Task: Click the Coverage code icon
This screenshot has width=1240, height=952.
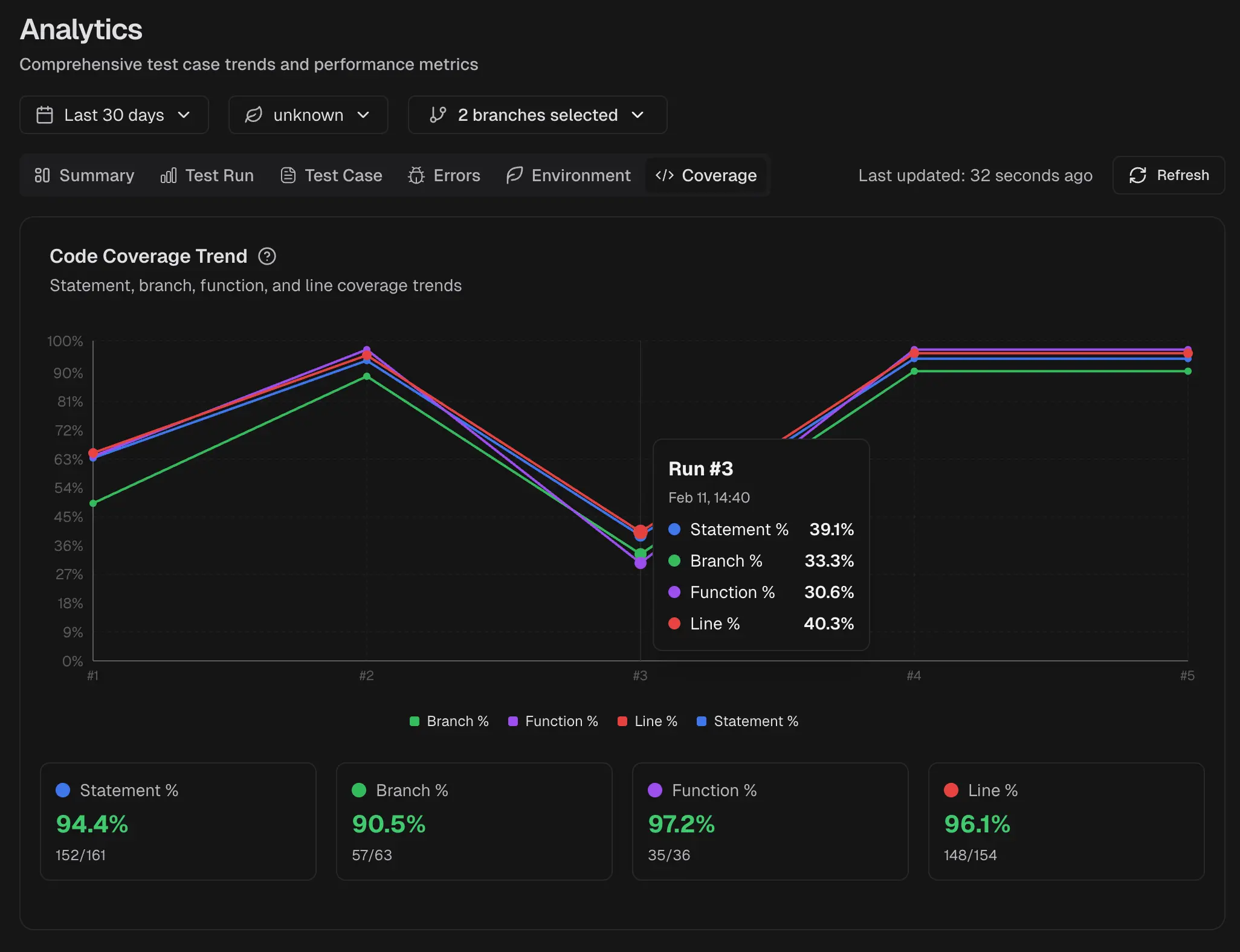Action: coord(665,175)
